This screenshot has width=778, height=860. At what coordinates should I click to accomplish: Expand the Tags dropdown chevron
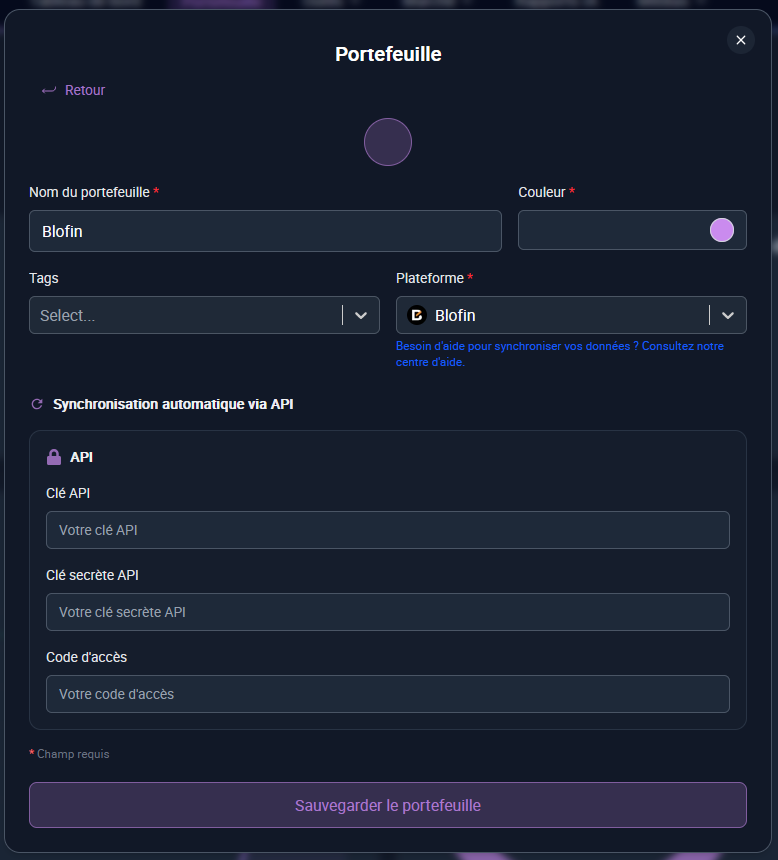point(361,315)
